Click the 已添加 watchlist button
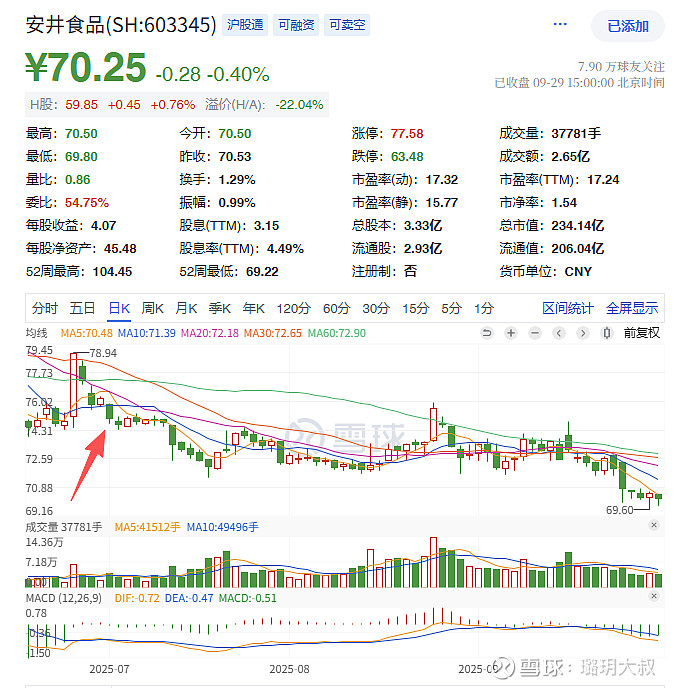This screenshot has height=688, width=675. point(628,26)
